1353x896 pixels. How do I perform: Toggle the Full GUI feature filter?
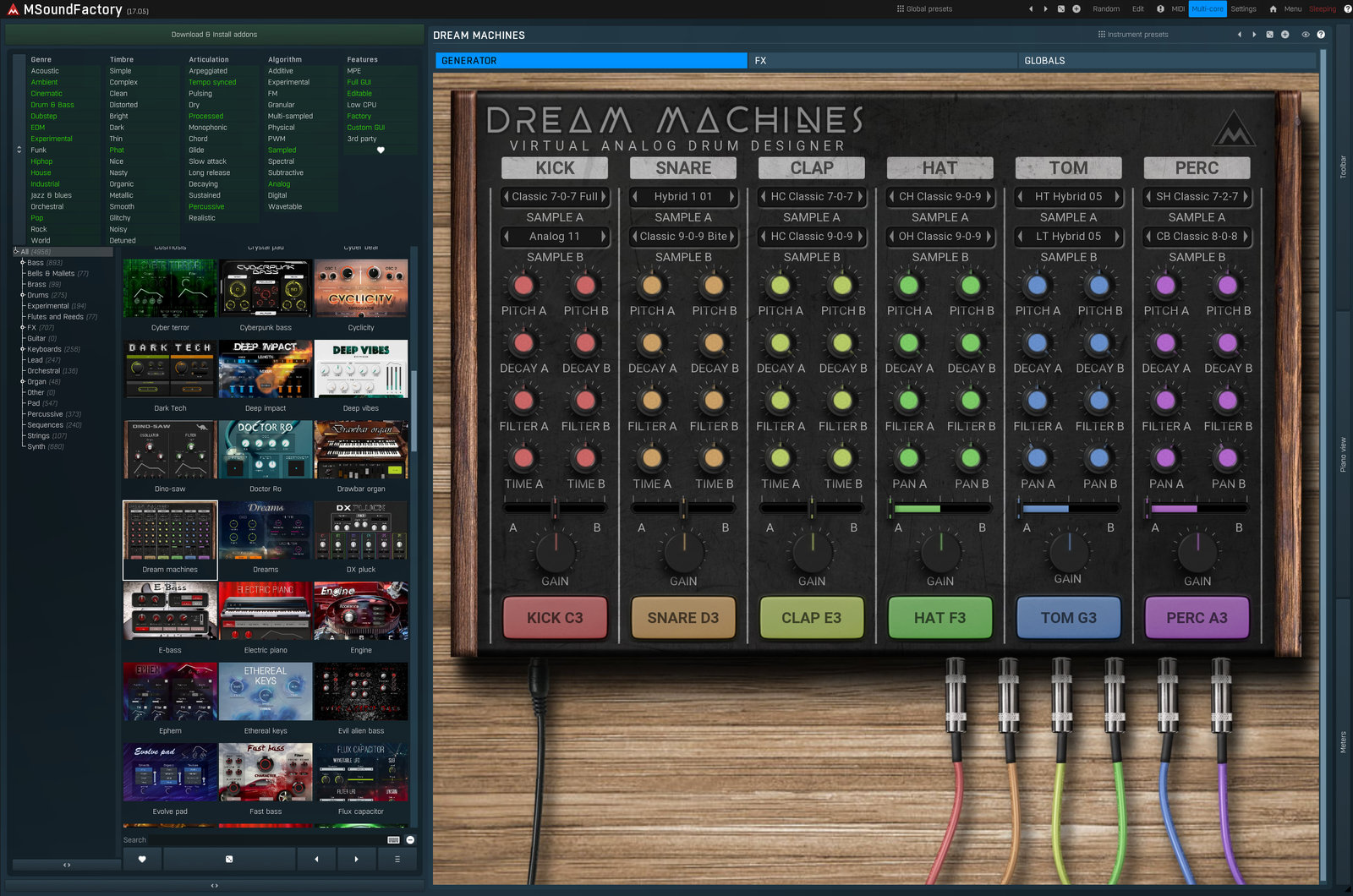[359, 82]
